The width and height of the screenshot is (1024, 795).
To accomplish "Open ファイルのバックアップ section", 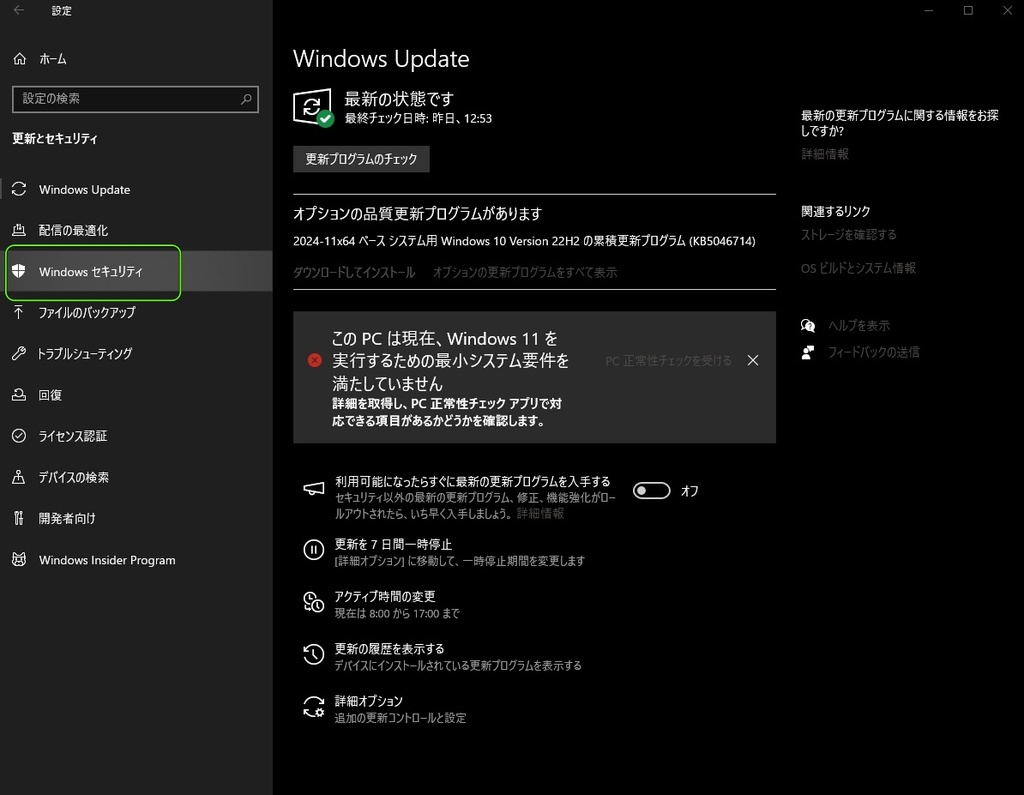I will coord(136,312).
